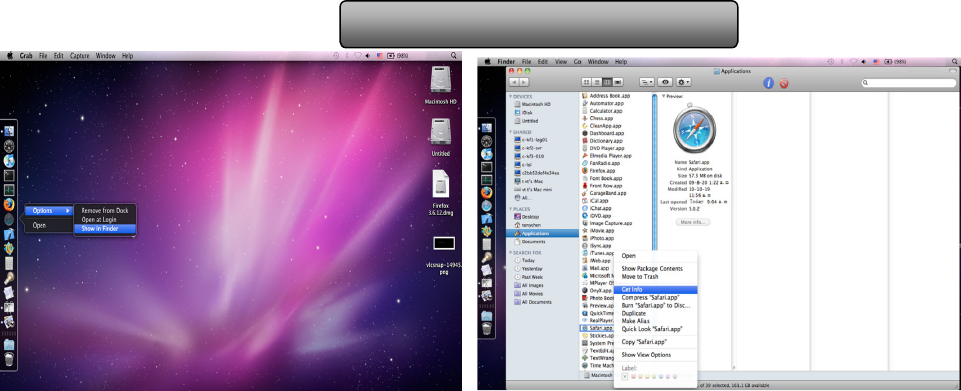The width and height of the screenshot is (961, 391).
Task: Click the Time Machine icon in the Finder menu bar
Action: coord(831,62)
